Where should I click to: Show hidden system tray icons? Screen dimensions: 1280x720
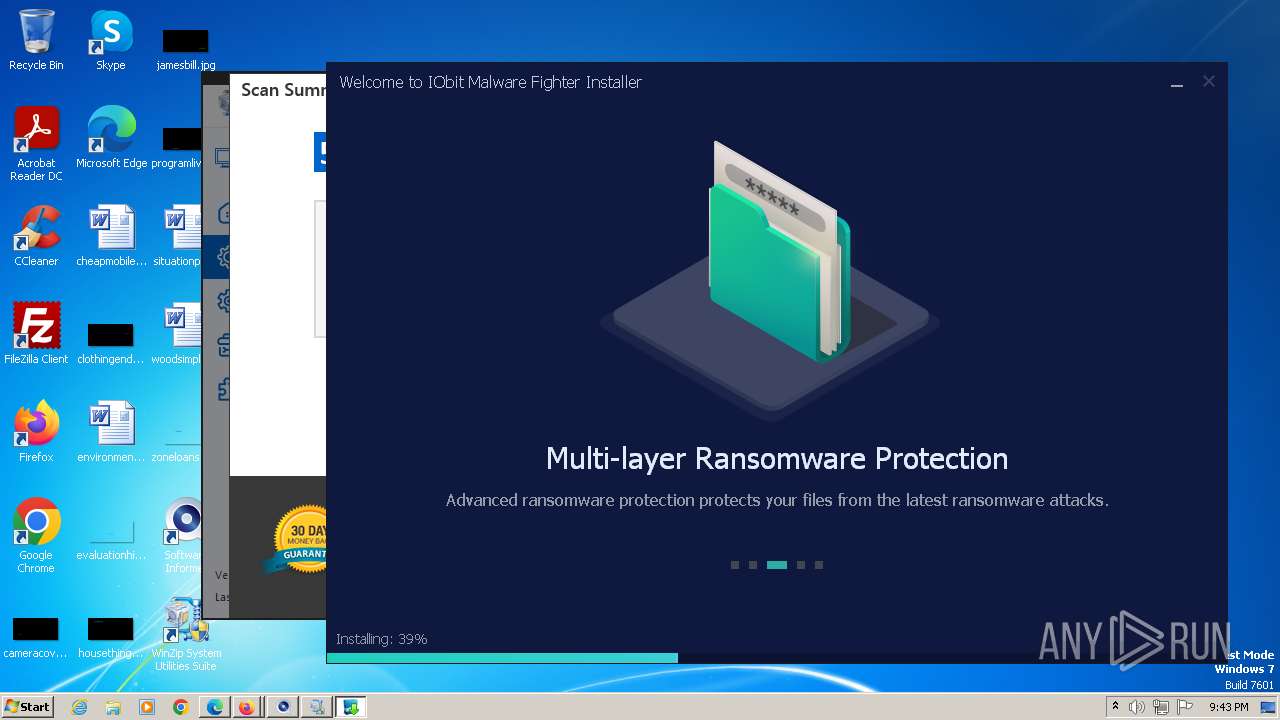(1115, 707)
